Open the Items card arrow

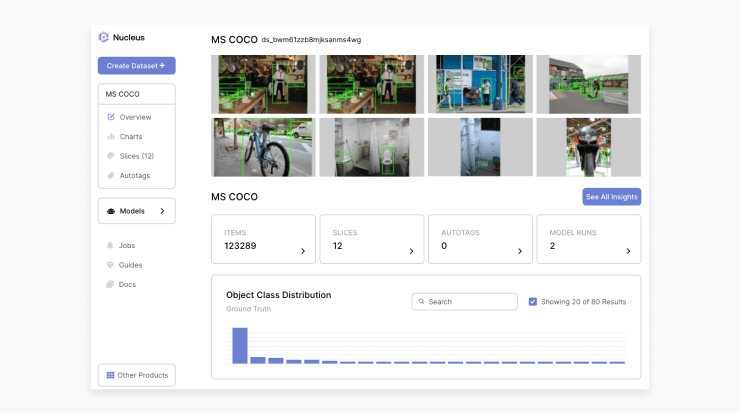tap(303, 251)
